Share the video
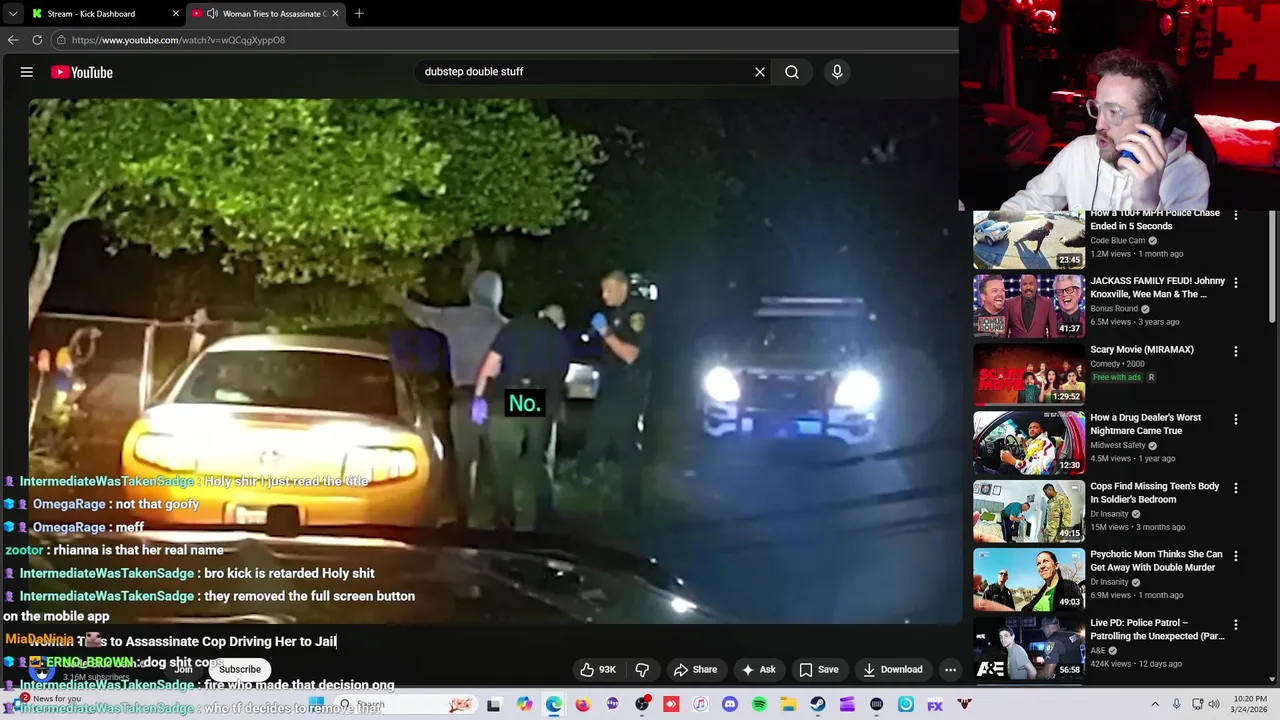 point(695,670)
